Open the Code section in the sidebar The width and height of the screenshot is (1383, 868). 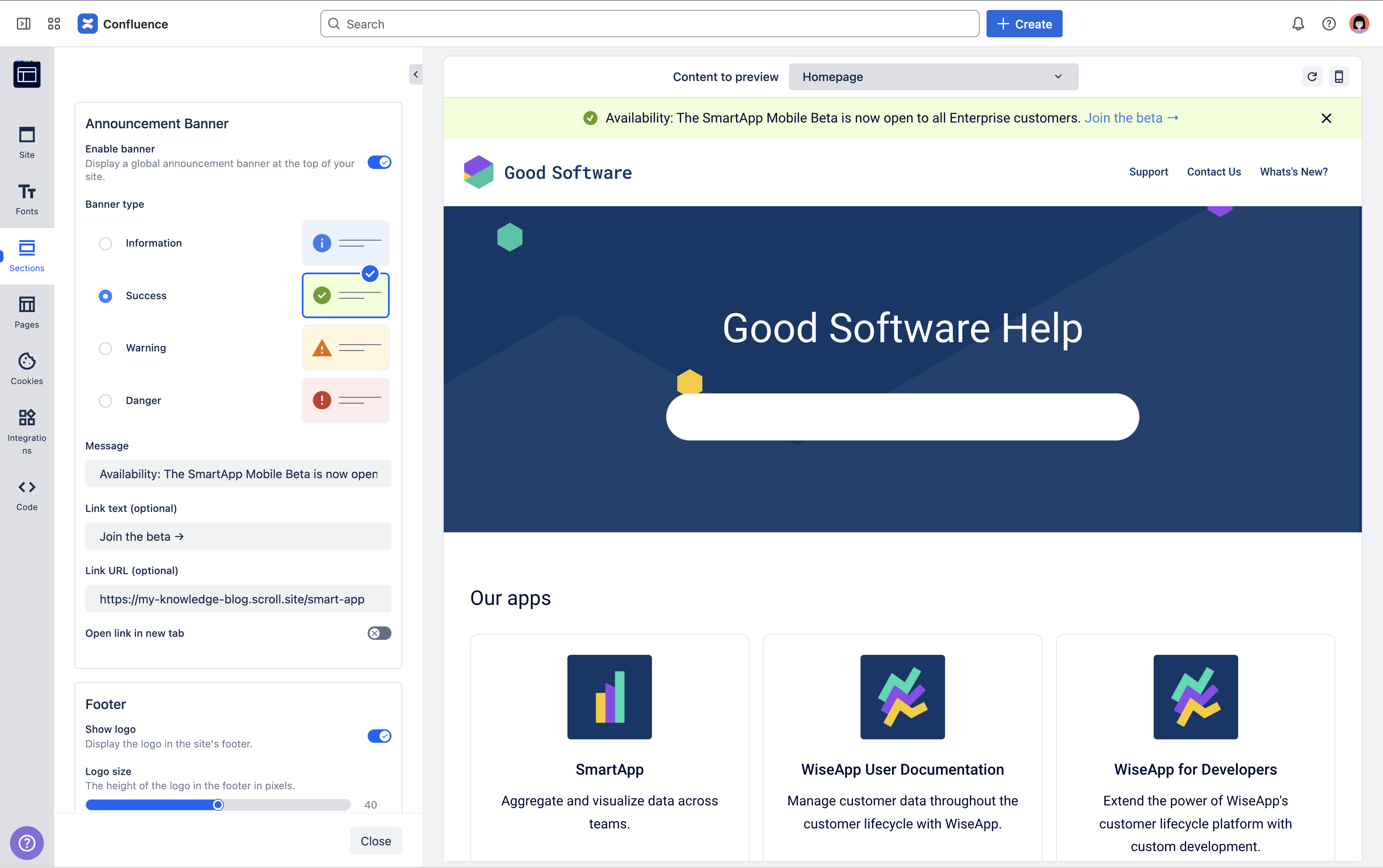(x=27, y=495)
